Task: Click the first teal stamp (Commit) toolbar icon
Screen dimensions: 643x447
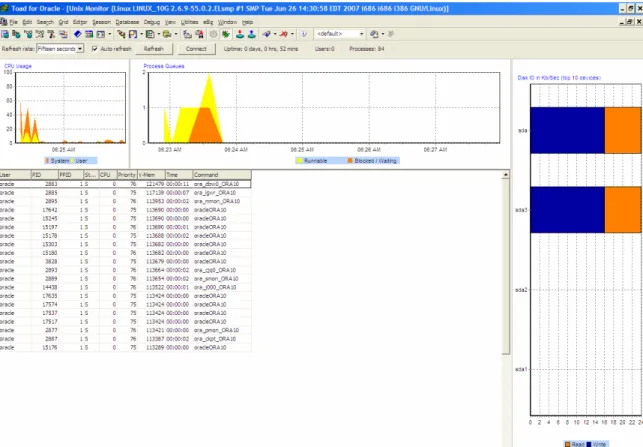Action: [240, 34]
